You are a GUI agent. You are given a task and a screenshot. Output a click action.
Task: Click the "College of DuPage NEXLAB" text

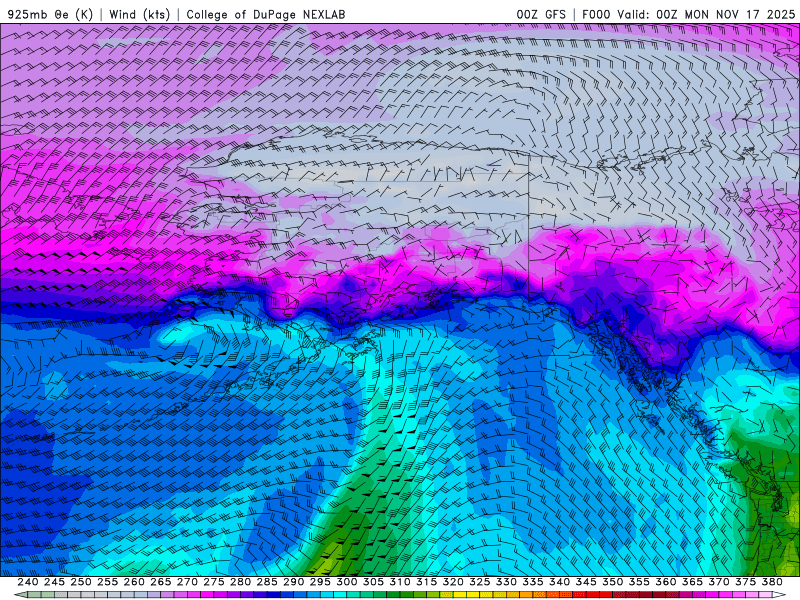266,14
